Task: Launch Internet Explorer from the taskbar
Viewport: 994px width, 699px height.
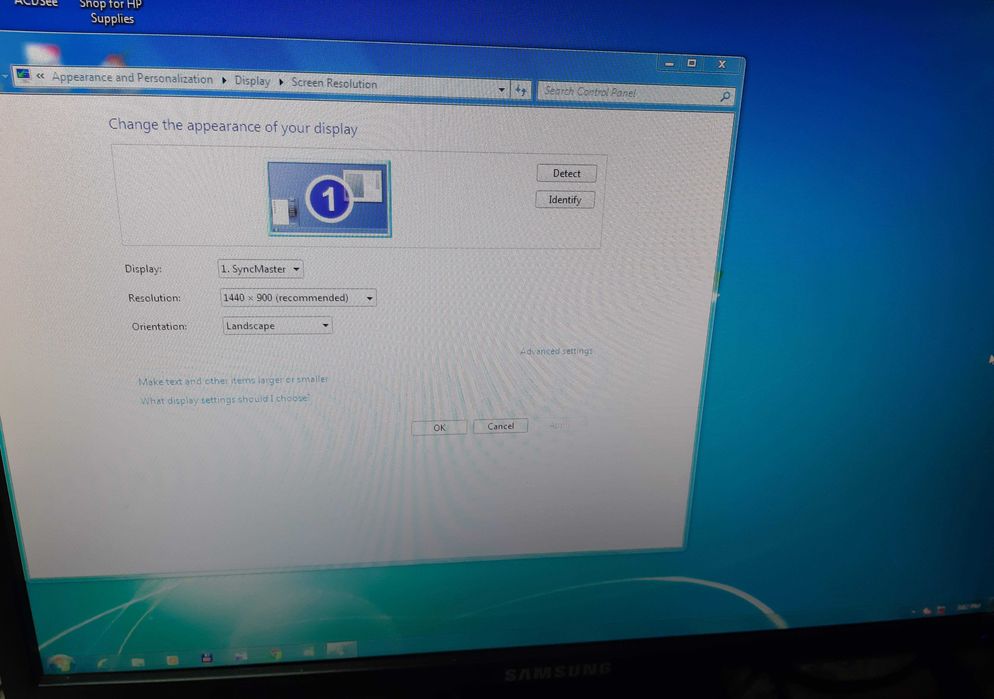Action: point(103,662)
